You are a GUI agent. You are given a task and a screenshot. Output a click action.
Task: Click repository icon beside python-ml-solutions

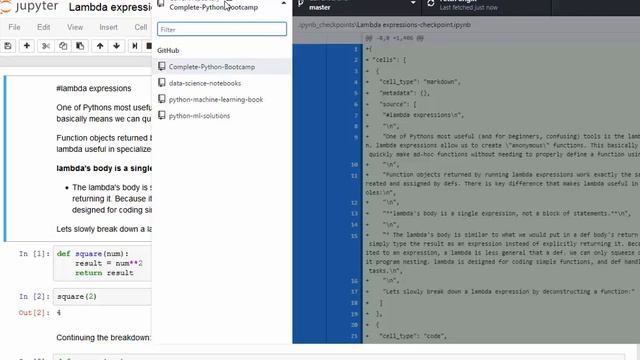pyautogui.click(x=162, y=115)
